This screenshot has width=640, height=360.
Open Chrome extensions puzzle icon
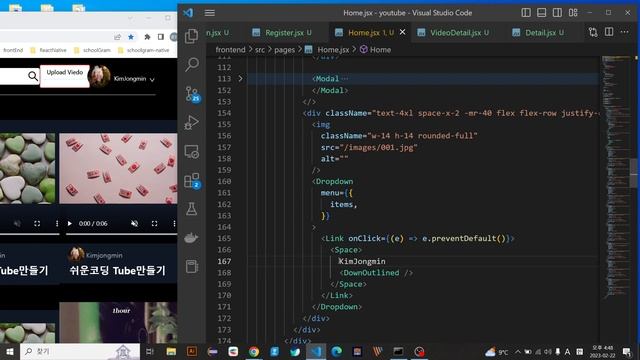tap(147, 37)
